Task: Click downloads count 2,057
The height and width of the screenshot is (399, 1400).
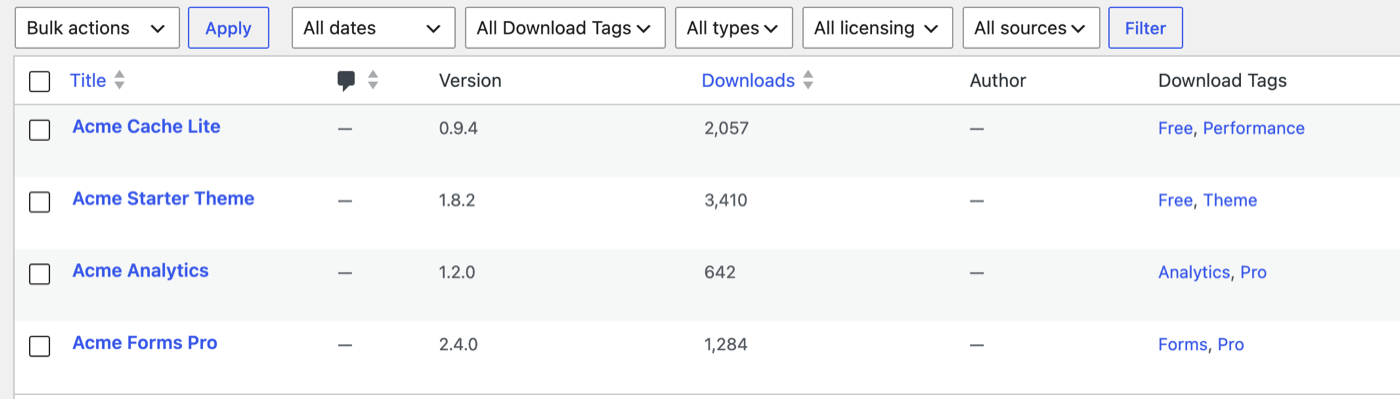Action: click(x=726, y=128)
